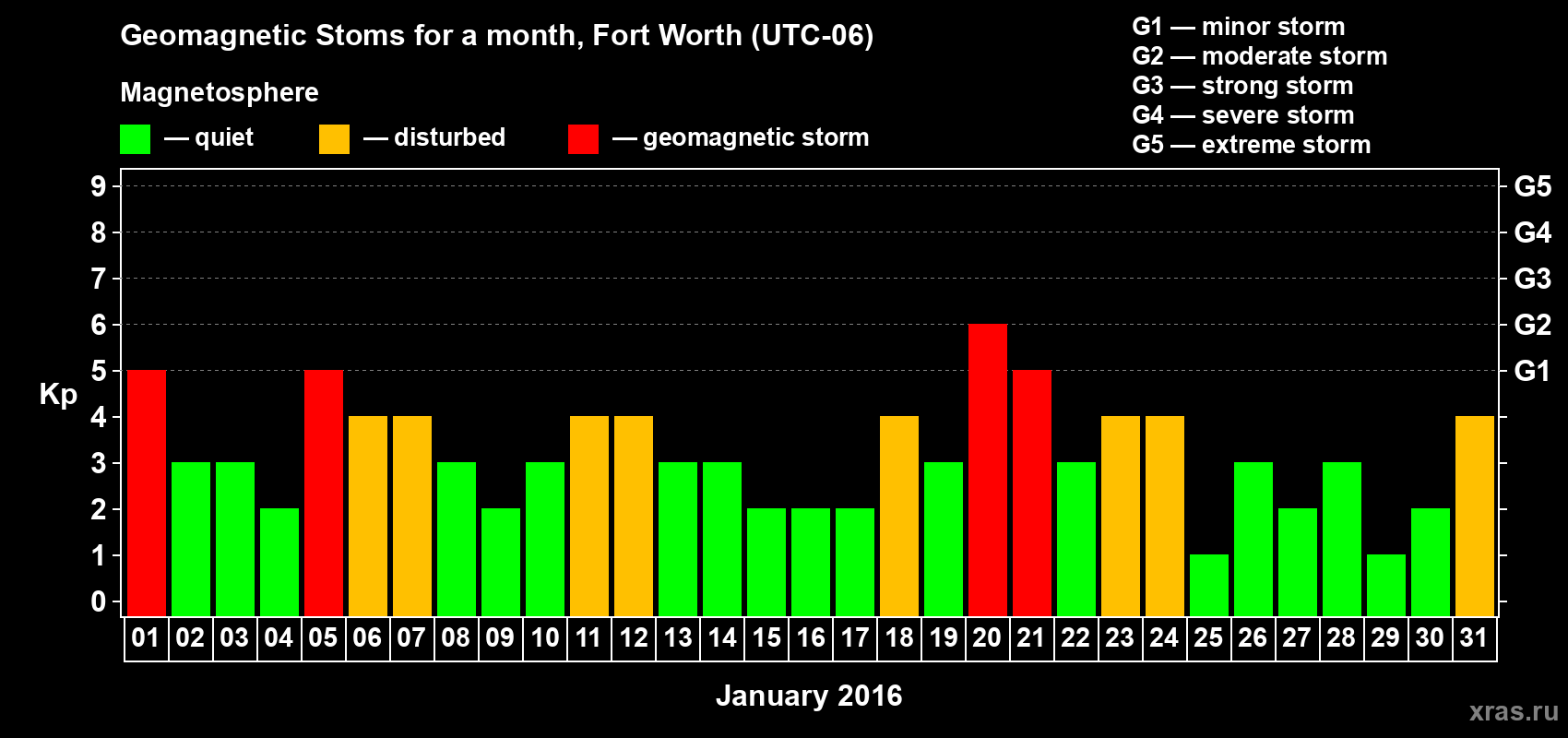This screenshot has width=1568, height=738.
Task: Click the '— disturbed' legend label
Action: (x=434, y=137)
